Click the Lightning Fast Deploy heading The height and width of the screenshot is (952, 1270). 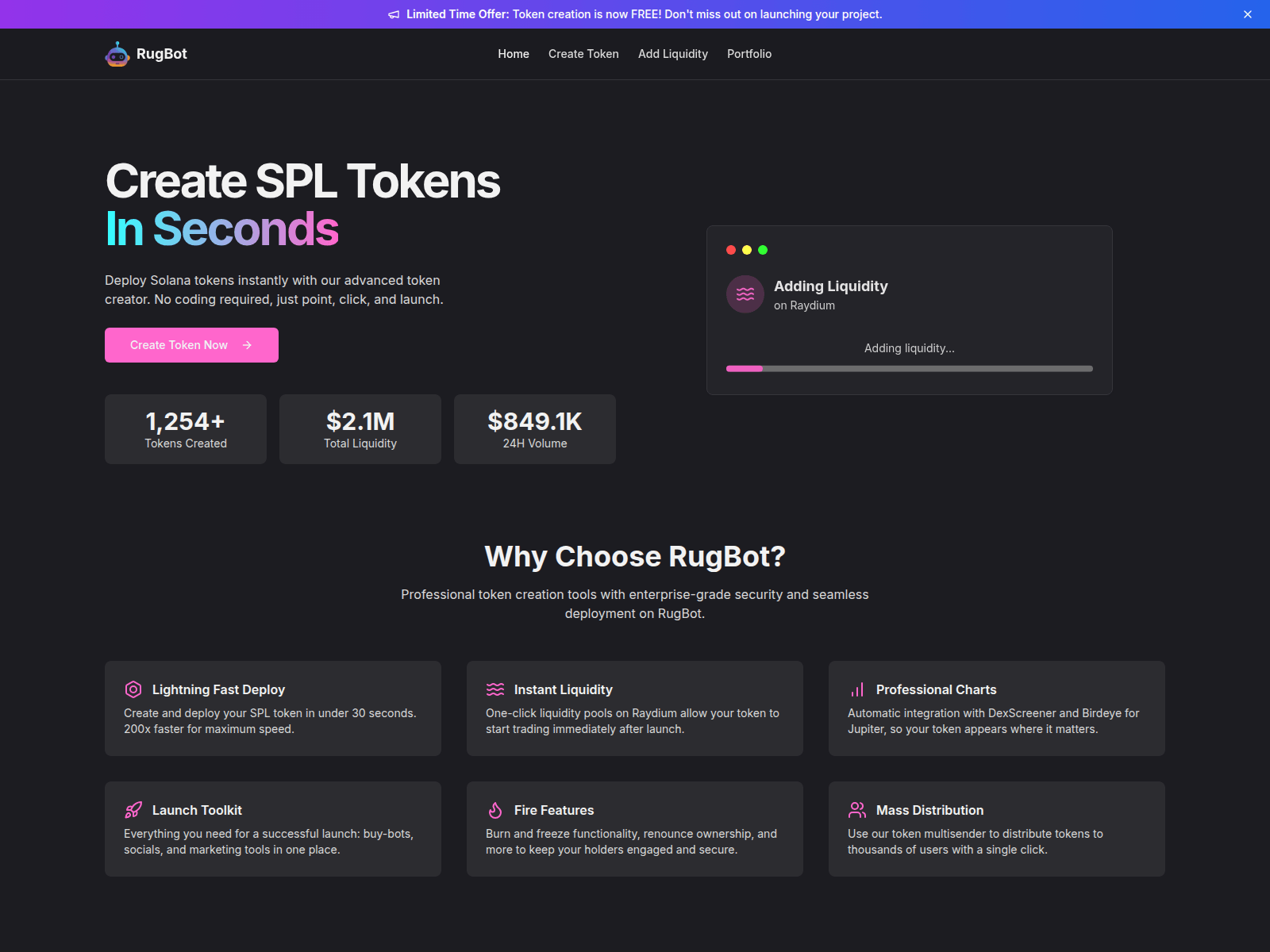pyautogui.click(x=218, y=689)
